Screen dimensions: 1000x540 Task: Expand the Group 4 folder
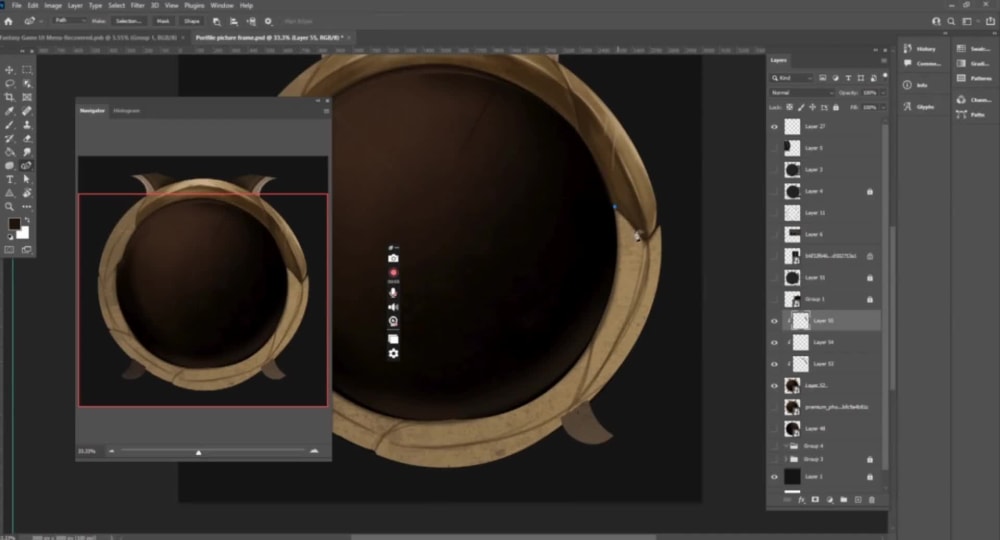coord(787,446)
